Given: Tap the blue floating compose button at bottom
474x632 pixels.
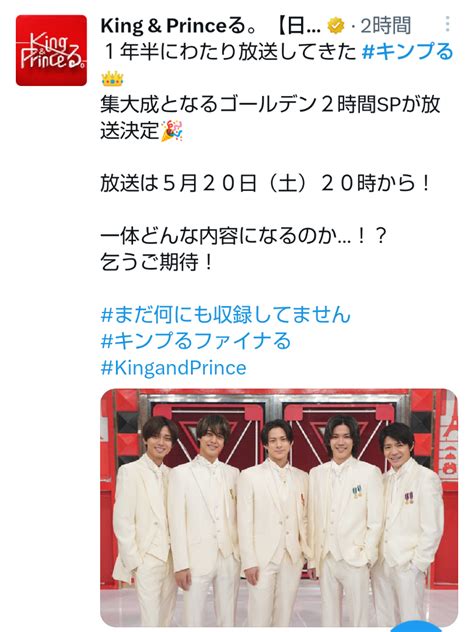Looking at the screenshot, I should [419, 628].
